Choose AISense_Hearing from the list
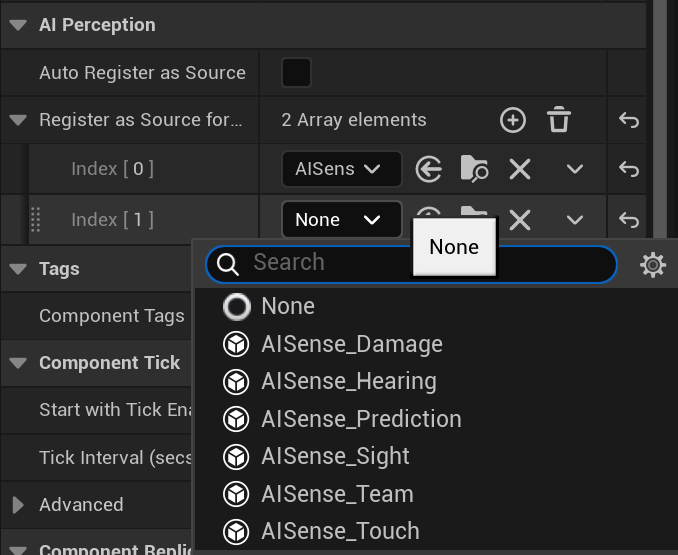The height and width of the screenshot is (555, 678). point(349,382)
